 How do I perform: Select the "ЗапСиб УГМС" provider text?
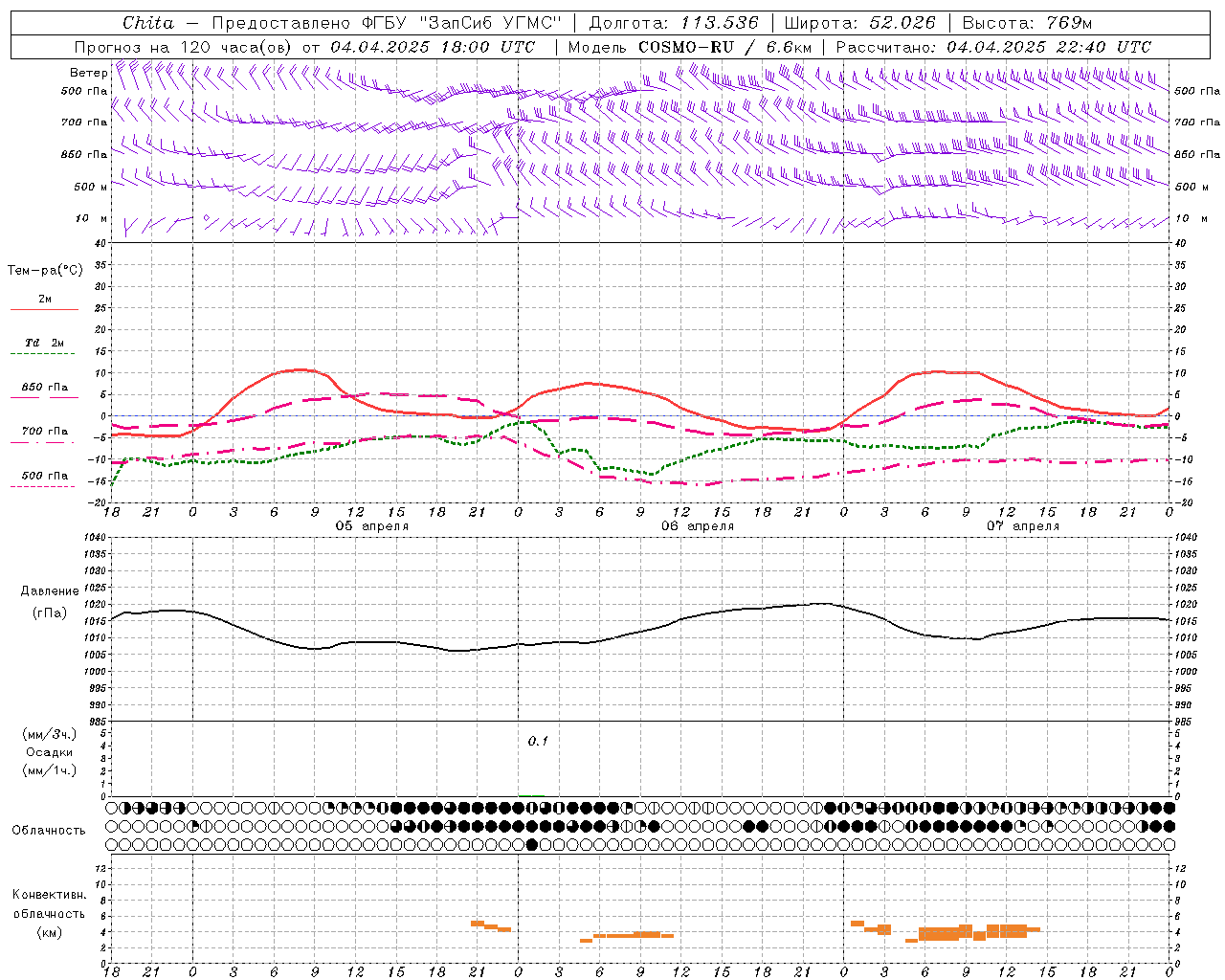(490, 23)
